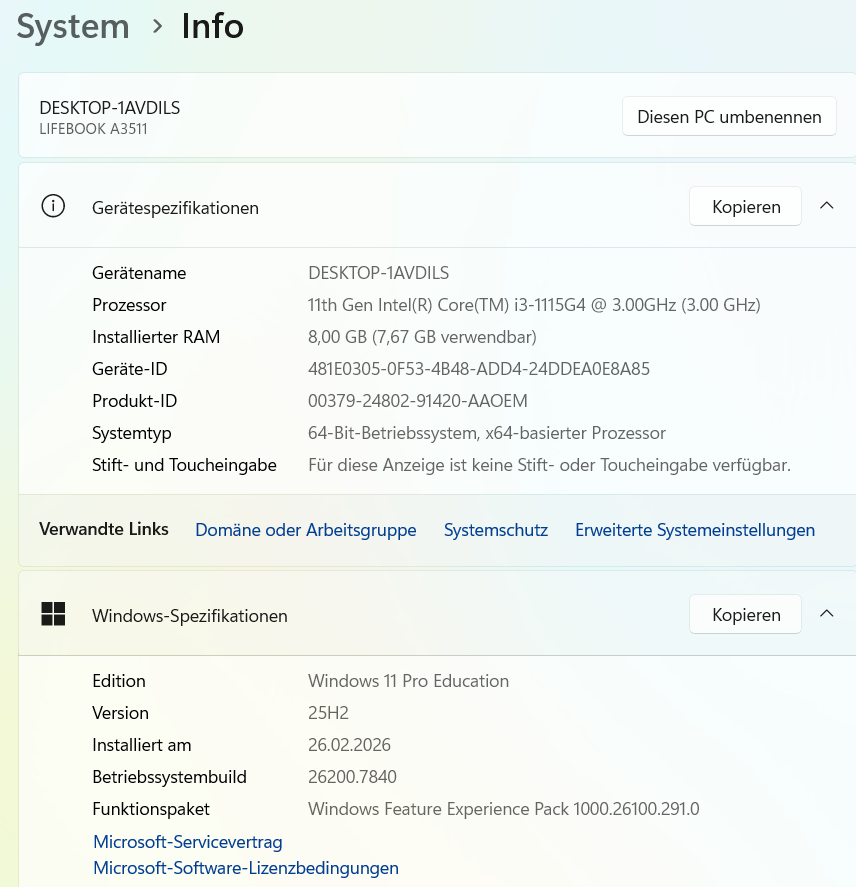This screenshot has width=856, height=887.
Task: Click the Diesen PC umbenennen button
Action: coord(729,117)
